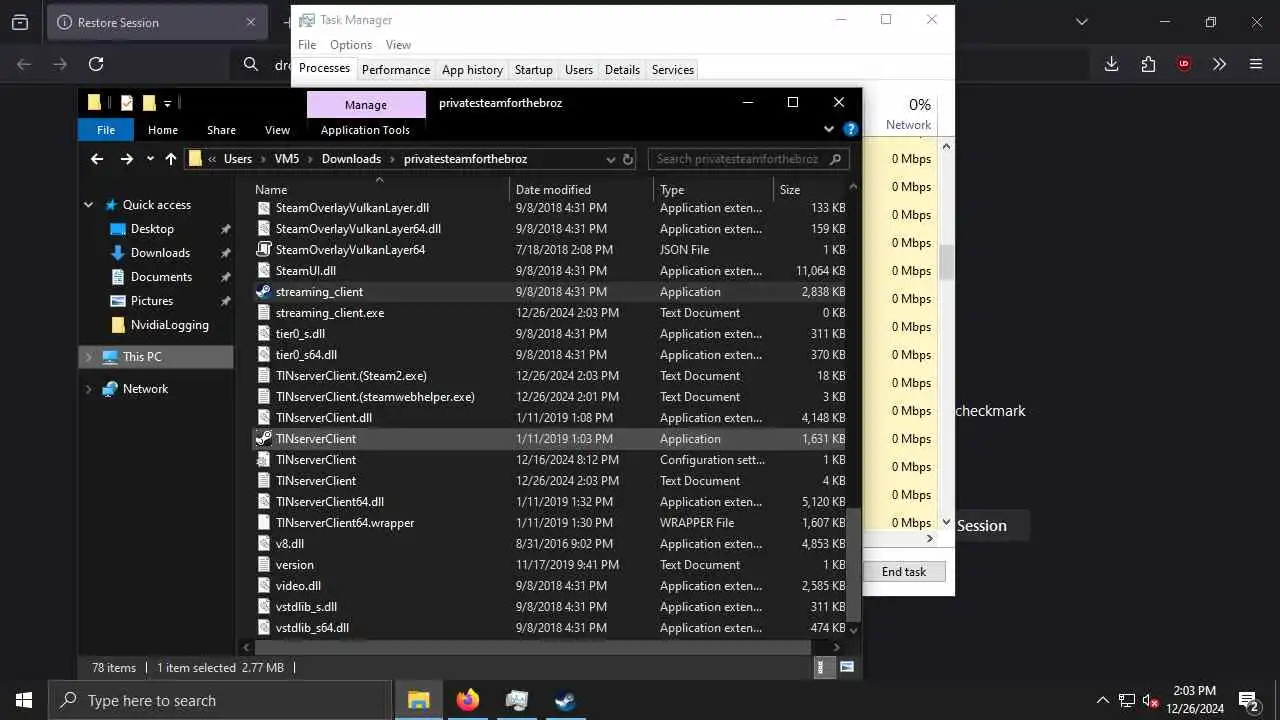Viewport: 1280px width, 720px height.
Task: Expand the File Explorer ribbon chevron
Action: coord(829,129)
